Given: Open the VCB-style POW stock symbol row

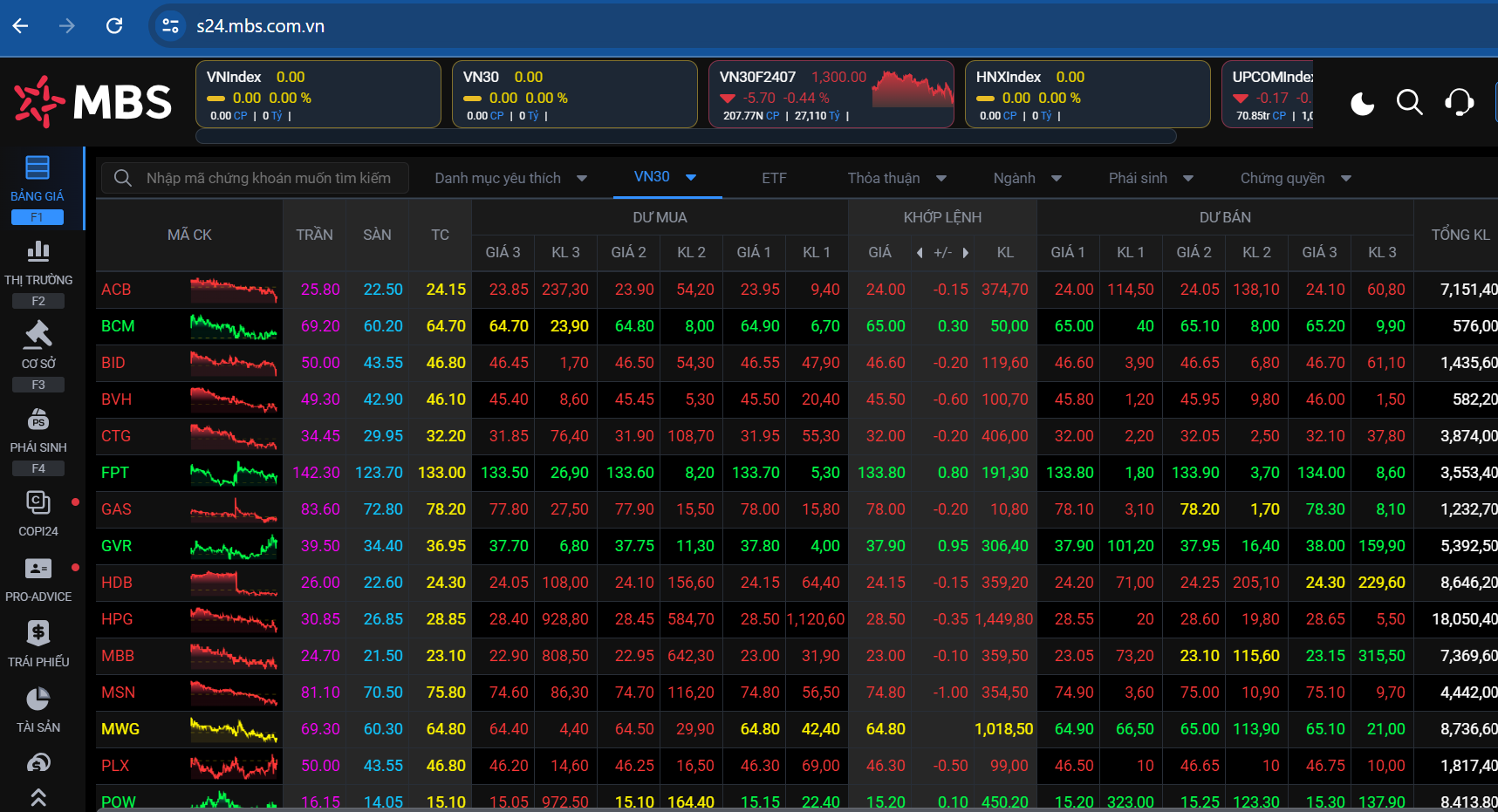Looking at the screenshot, I should click(x=119, y=802).
